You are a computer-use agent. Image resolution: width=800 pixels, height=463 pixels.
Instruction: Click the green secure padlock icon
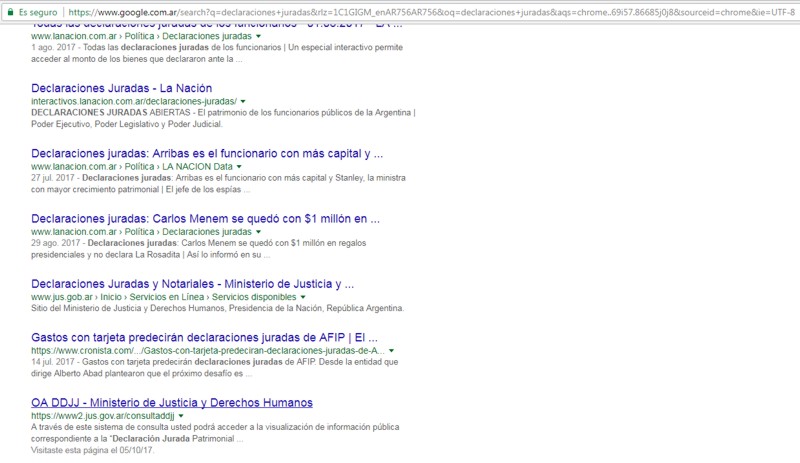click(x=10, y=12)
